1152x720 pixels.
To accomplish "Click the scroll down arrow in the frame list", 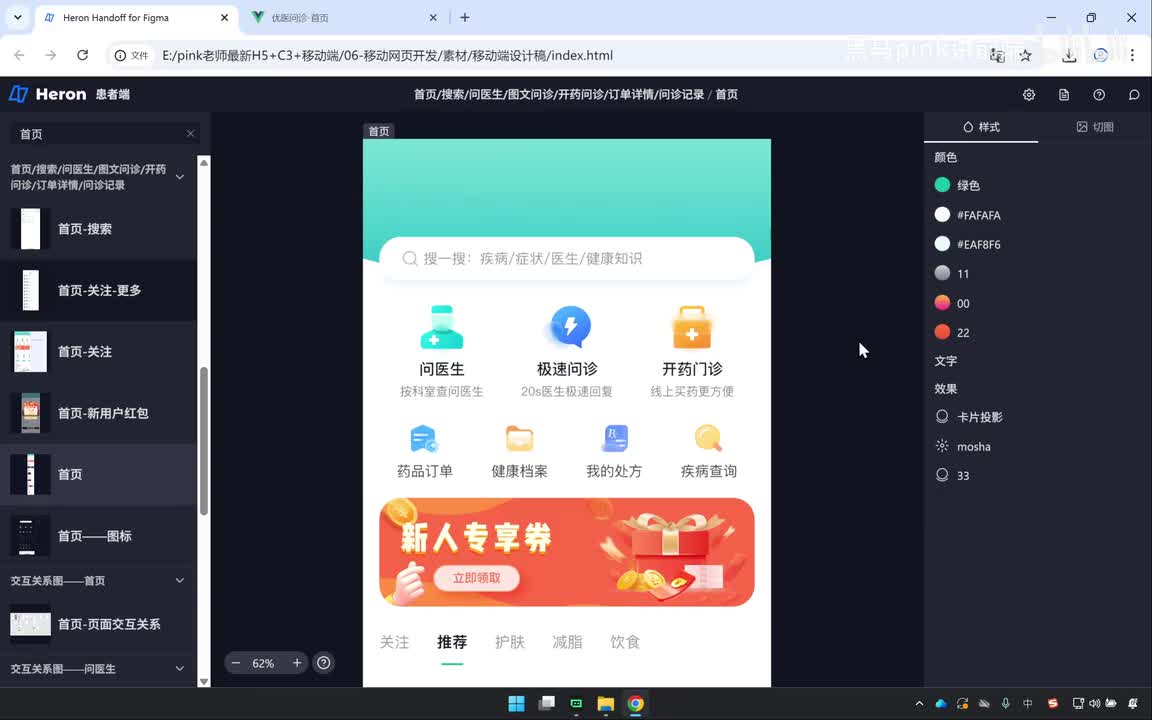I will coord(204,681).
